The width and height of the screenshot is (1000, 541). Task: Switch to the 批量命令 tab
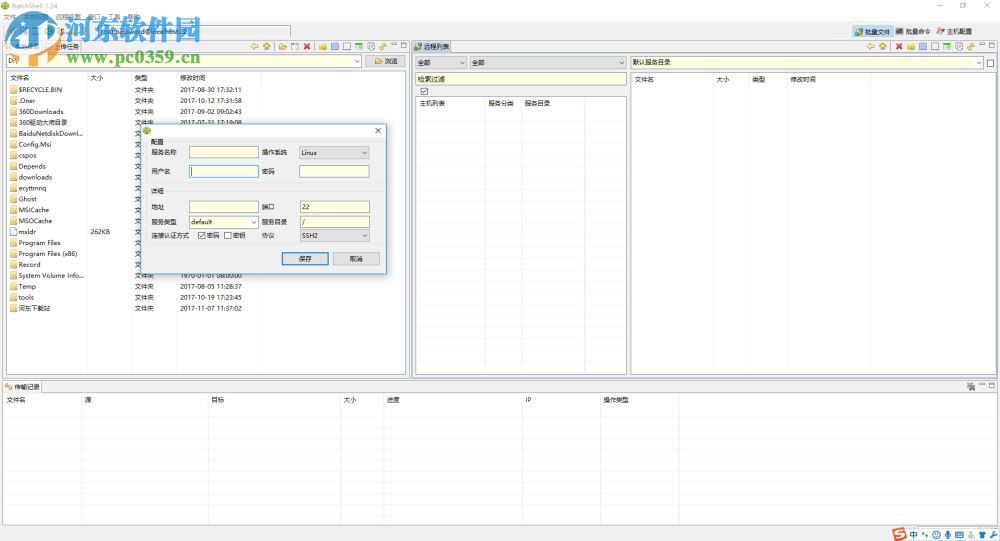click(x=913, y=31)
